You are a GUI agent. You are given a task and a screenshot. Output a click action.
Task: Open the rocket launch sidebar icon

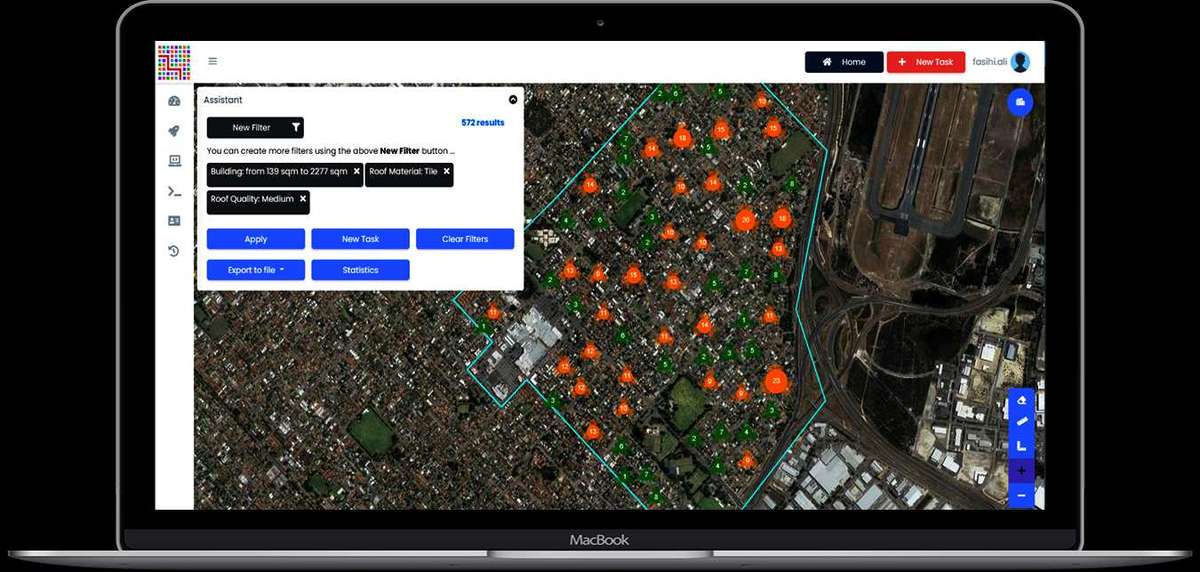(174, 131)
